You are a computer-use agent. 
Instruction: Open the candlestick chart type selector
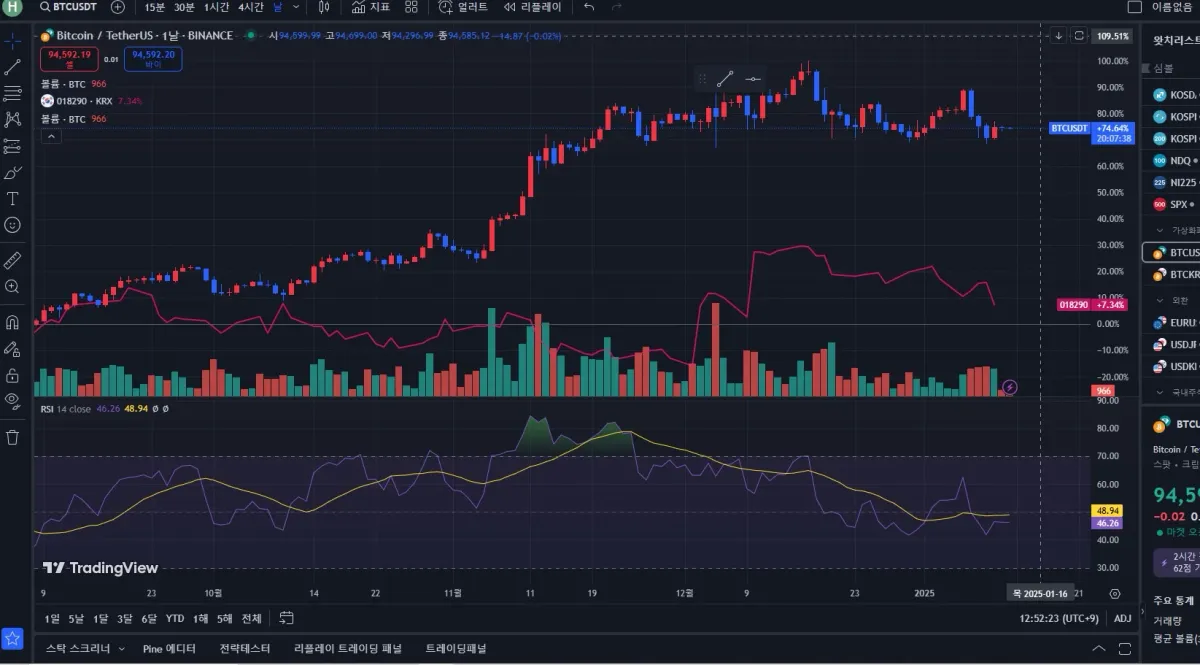click(324, 7)
